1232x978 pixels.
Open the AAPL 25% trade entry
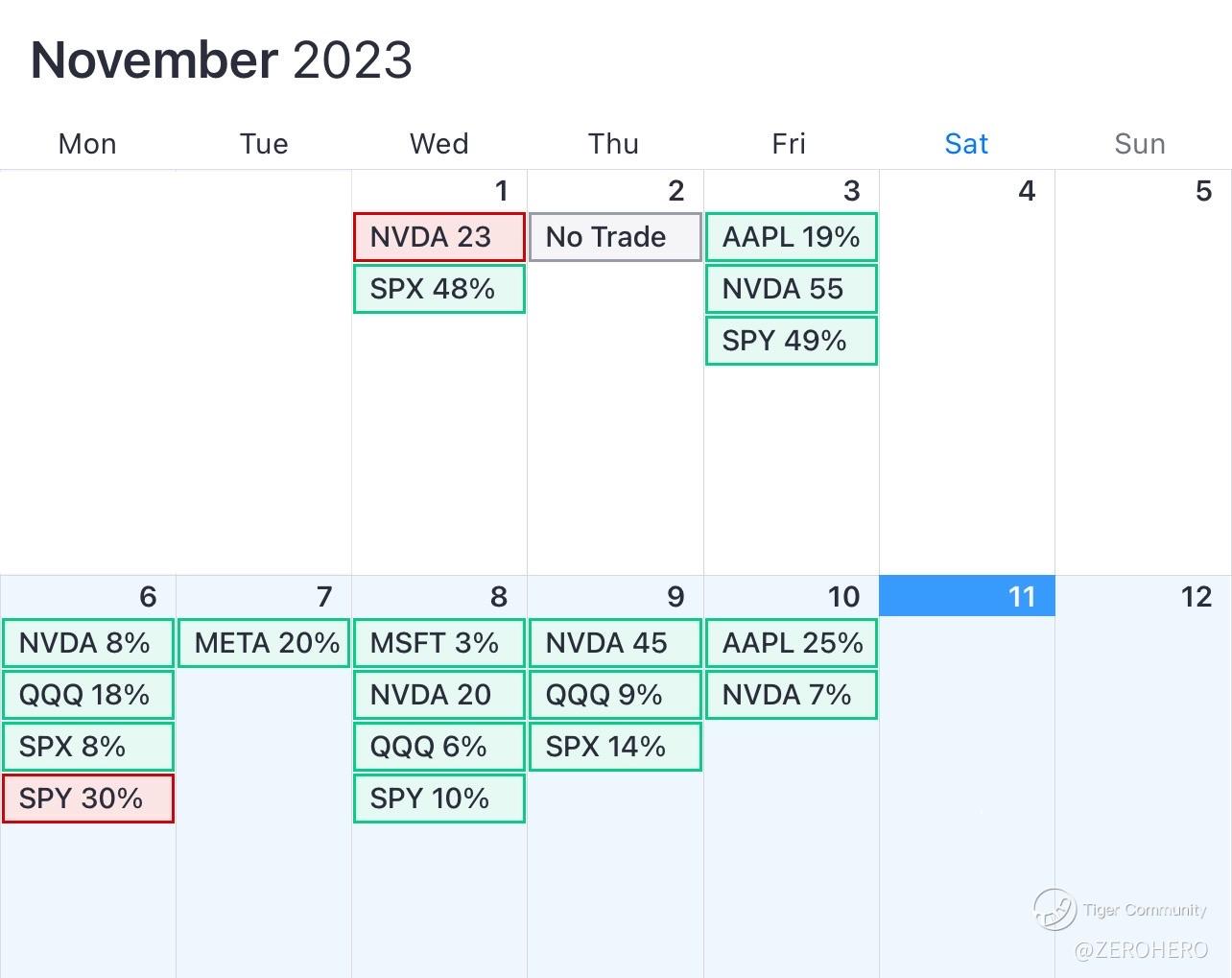coord(791,643)
